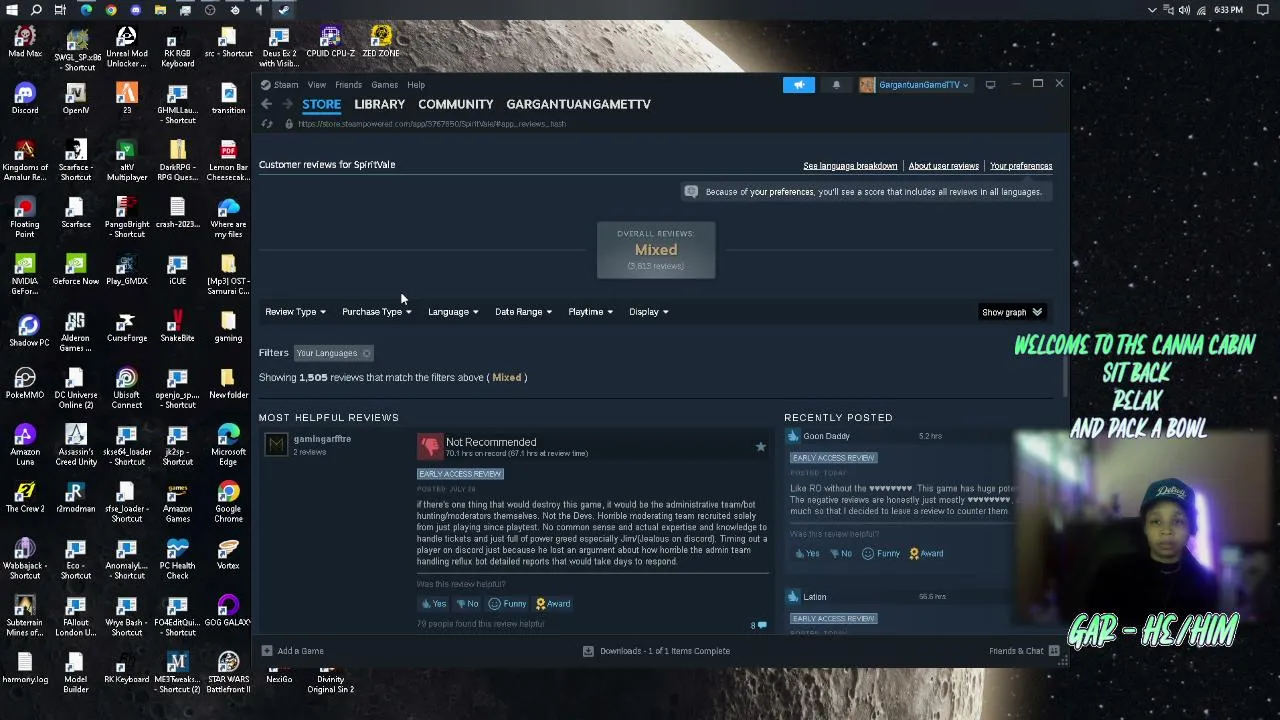
Task: Open Google Chrome from the taskbar
Action: 111,10
